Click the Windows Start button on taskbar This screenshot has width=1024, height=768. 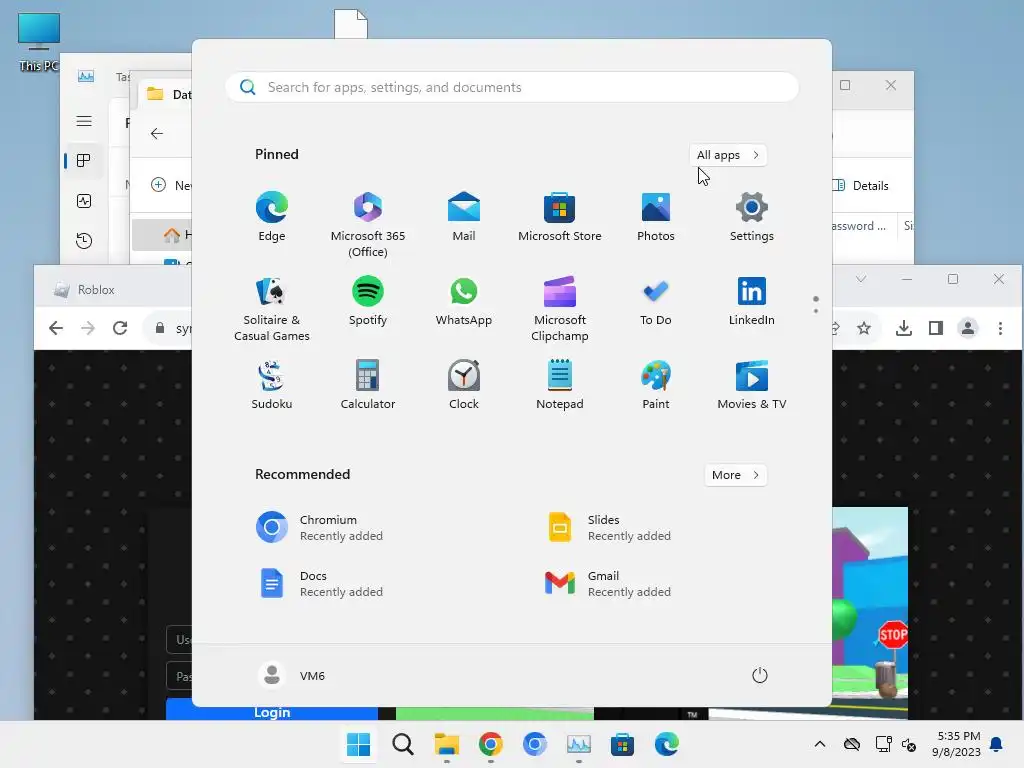click(x=358, y=744)
